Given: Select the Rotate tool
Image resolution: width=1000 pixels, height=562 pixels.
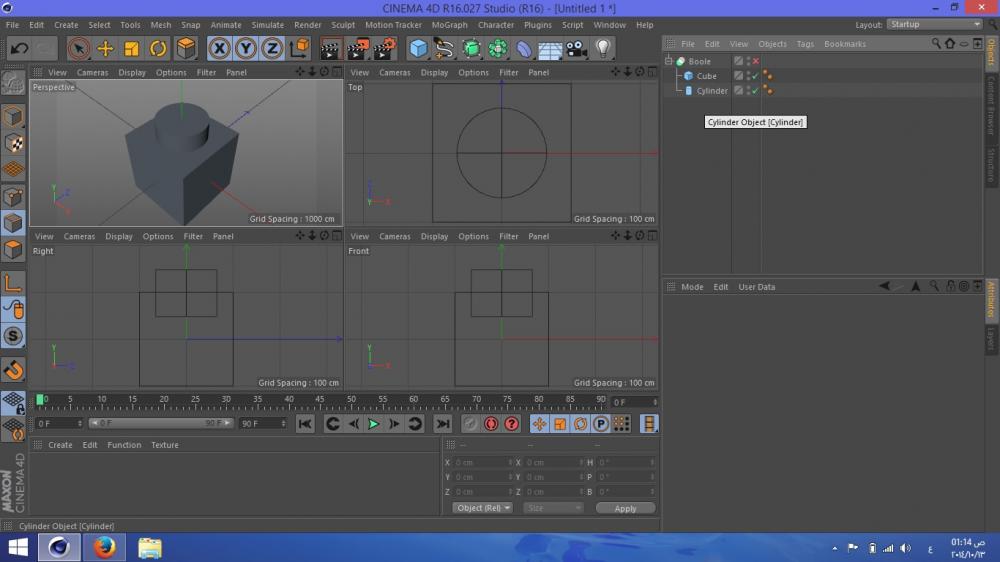Looking at the screenshot, I should [x=158, y=48].
